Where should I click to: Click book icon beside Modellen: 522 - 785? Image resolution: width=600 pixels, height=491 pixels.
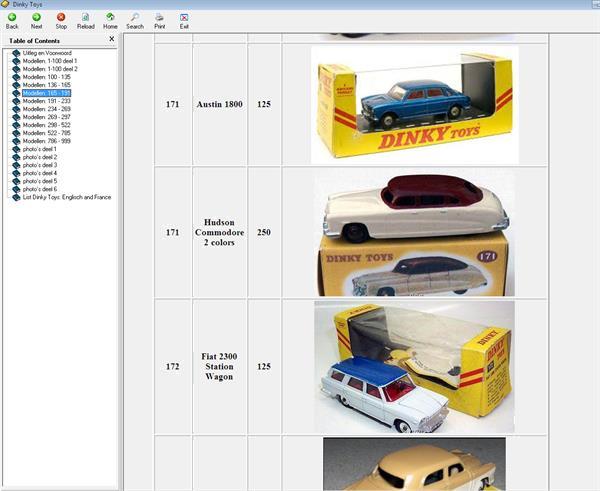click(16, 133)
